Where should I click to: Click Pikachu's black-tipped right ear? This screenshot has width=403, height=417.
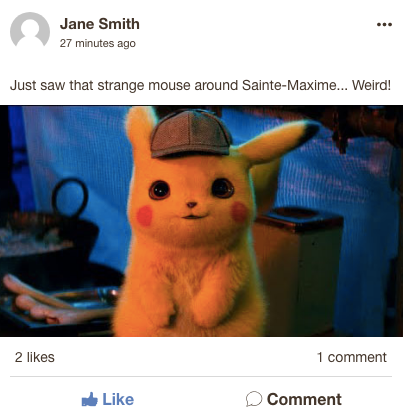click(x=280, y=140)
